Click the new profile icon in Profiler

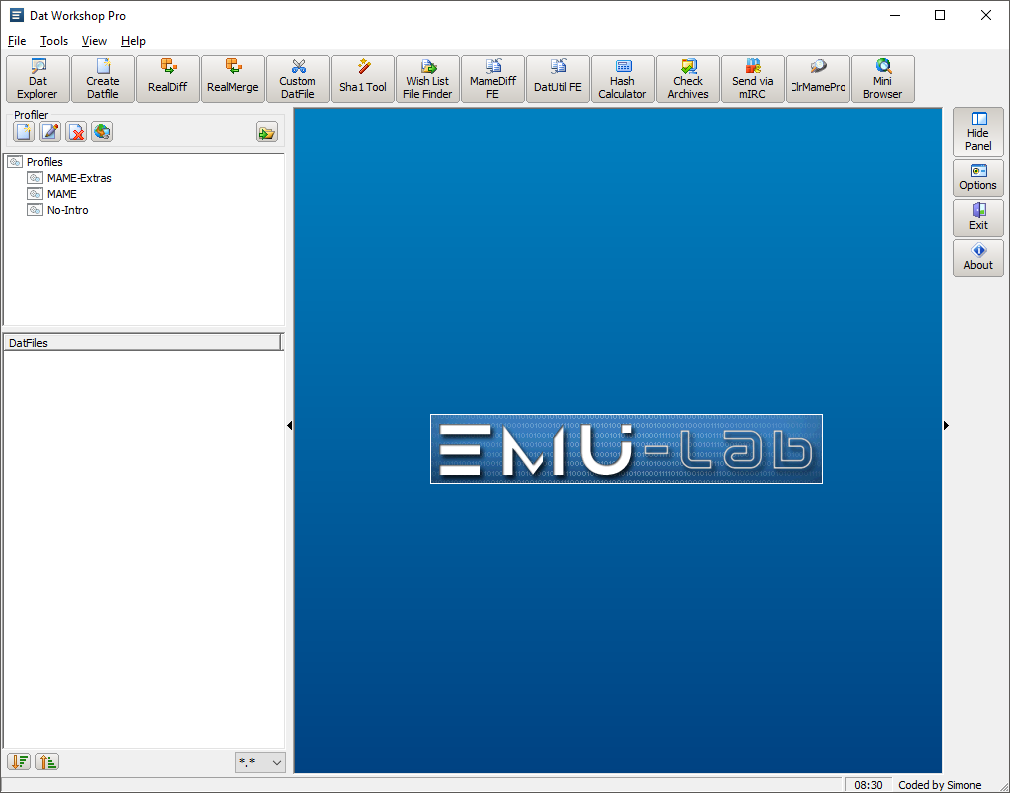click(x=24, y=131)
